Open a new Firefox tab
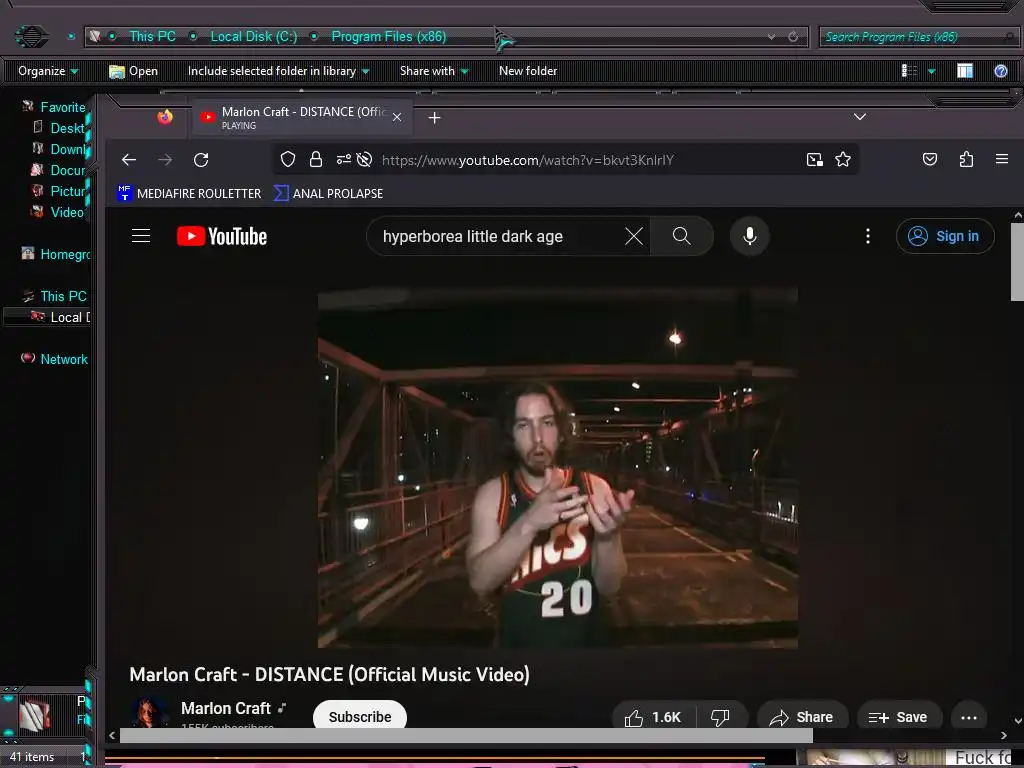The width and height of the screenshot is (1024, 768). tap(434, 118)
